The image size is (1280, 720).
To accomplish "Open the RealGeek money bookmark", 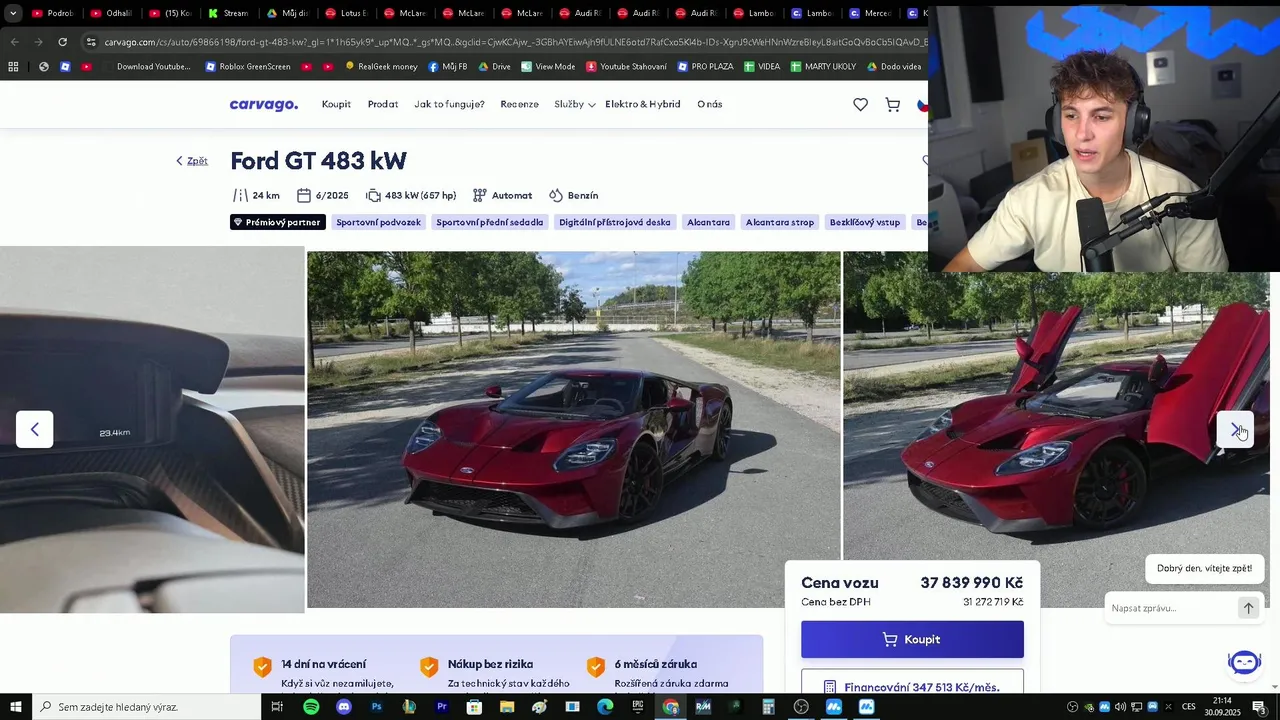I will click(381, 67).
